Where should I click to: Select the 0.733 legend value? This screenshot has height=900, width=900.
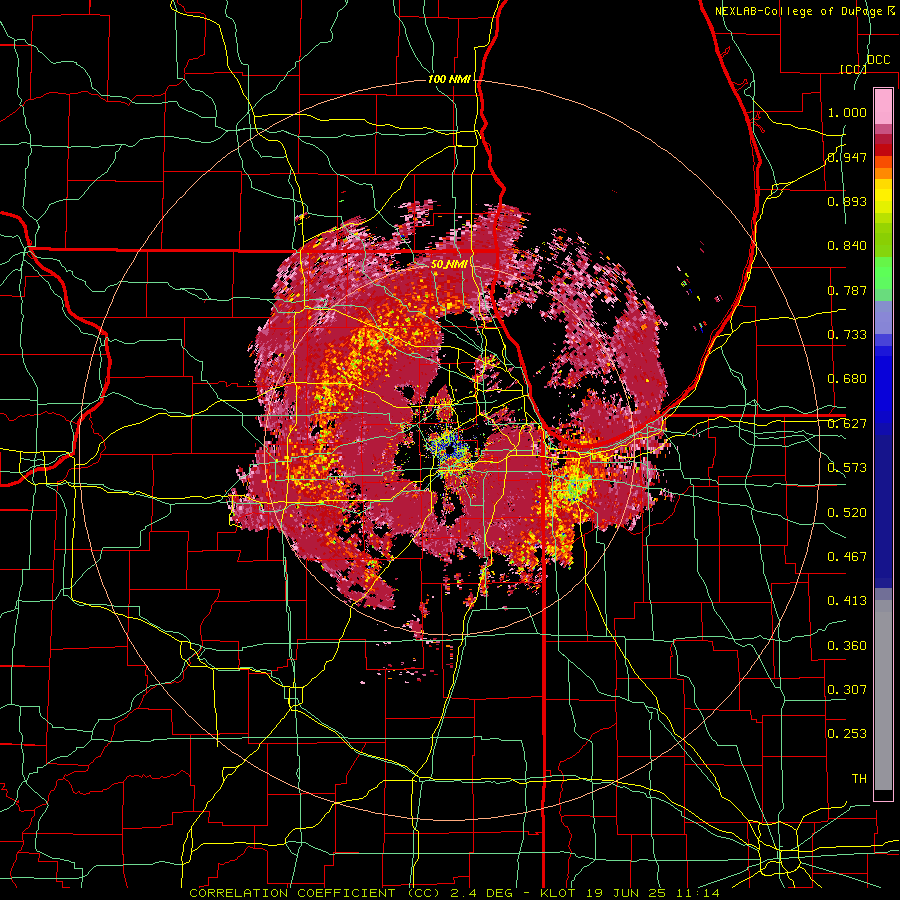coord(847,335)
